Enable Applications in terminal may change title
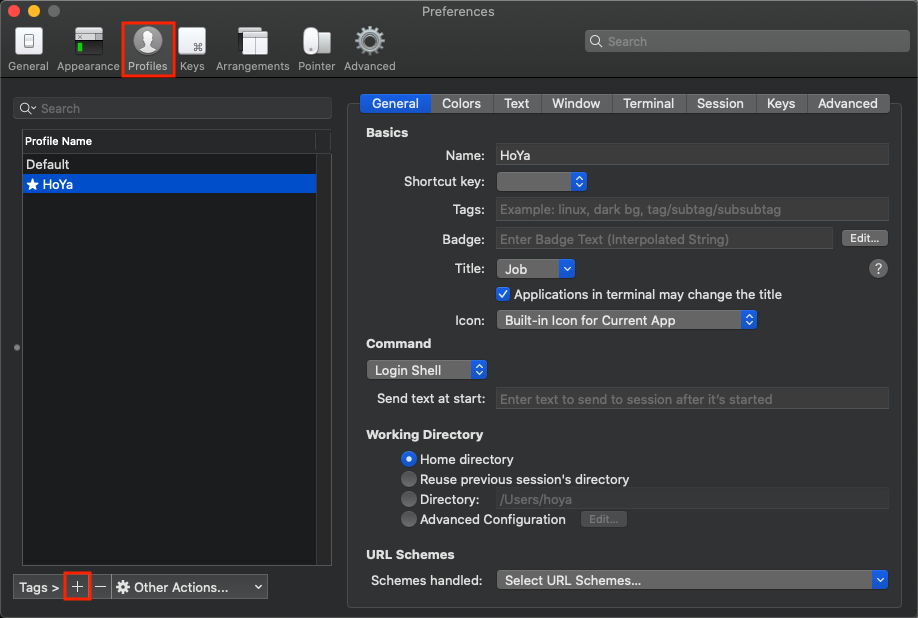 click(503, 294)
